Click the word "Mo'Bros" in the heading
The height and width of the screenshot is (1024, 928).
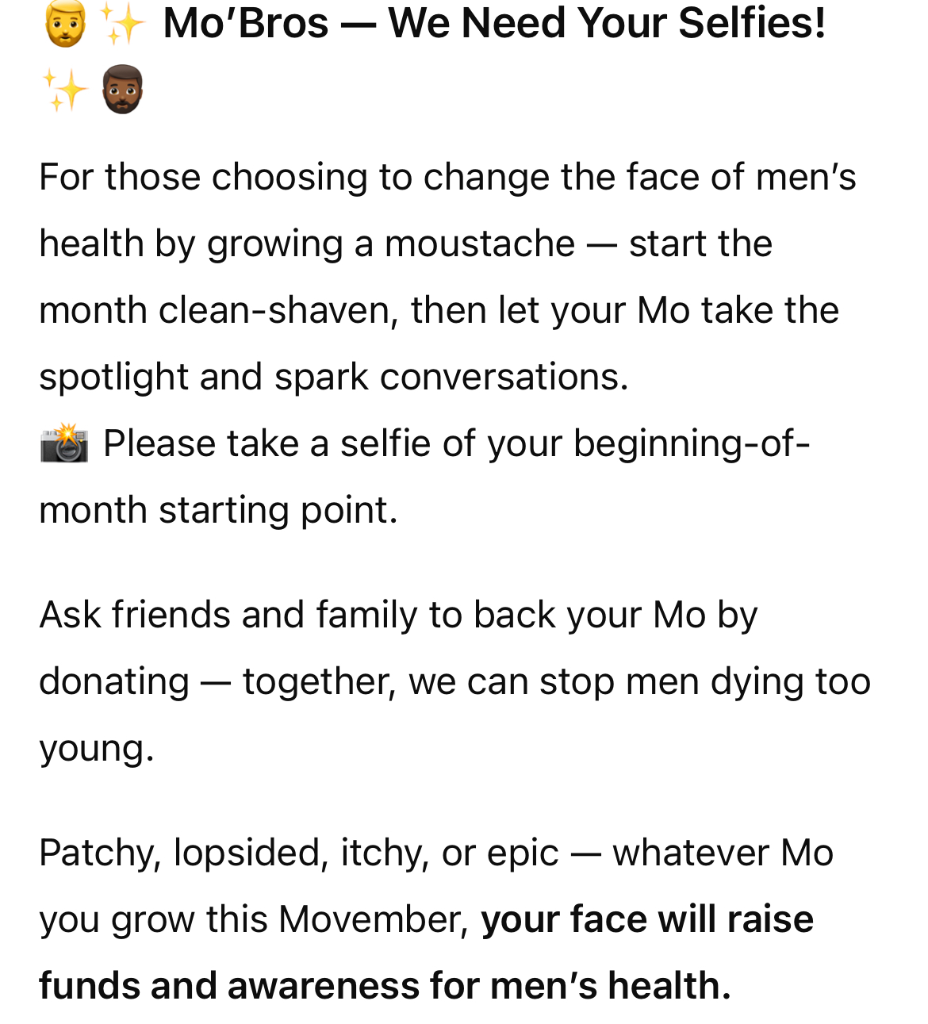(x=246, y=24)
